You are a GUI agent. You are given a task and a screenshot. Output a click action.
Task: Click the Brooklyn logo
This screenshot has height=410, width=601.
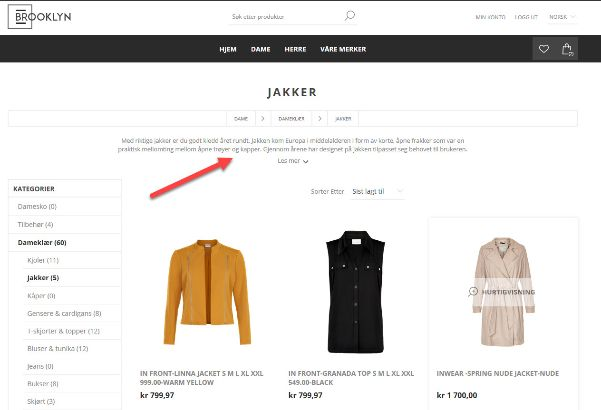click(x=39, y=16)
